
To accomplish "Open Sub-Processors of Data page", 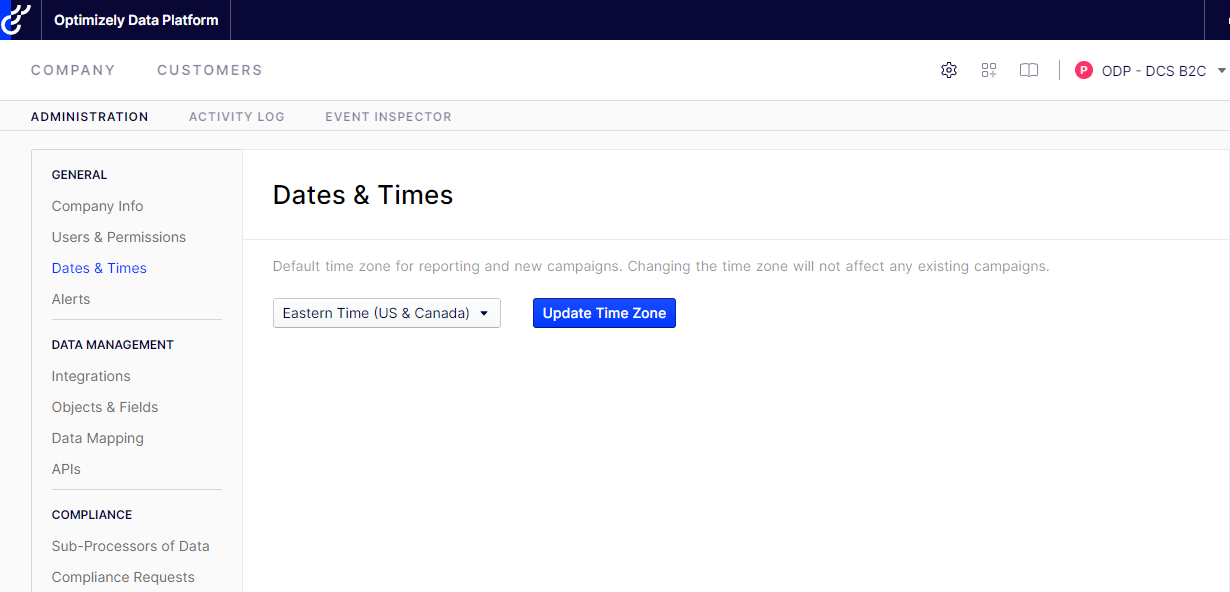I will [x=131, y=546].
